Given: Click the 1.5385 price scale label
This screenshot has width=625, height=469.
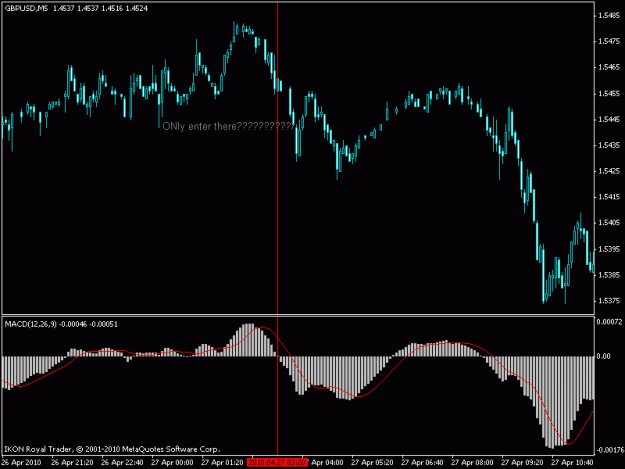Looking at the screenshot, I should [x=609, y=275].
